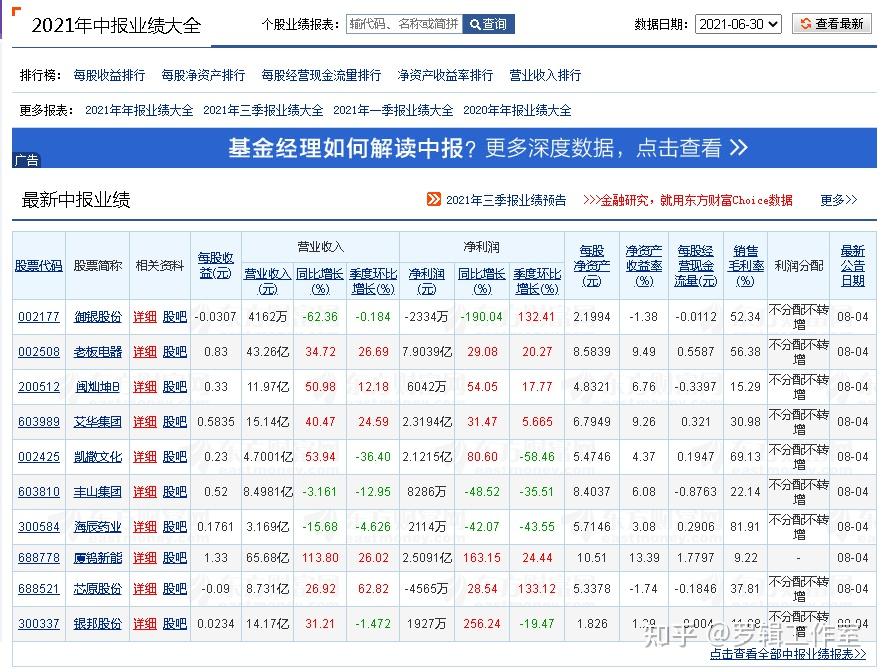Sort by revenue 同比增长(%) header
Viewport: 884px width, 672px height.
pos(320,281)
